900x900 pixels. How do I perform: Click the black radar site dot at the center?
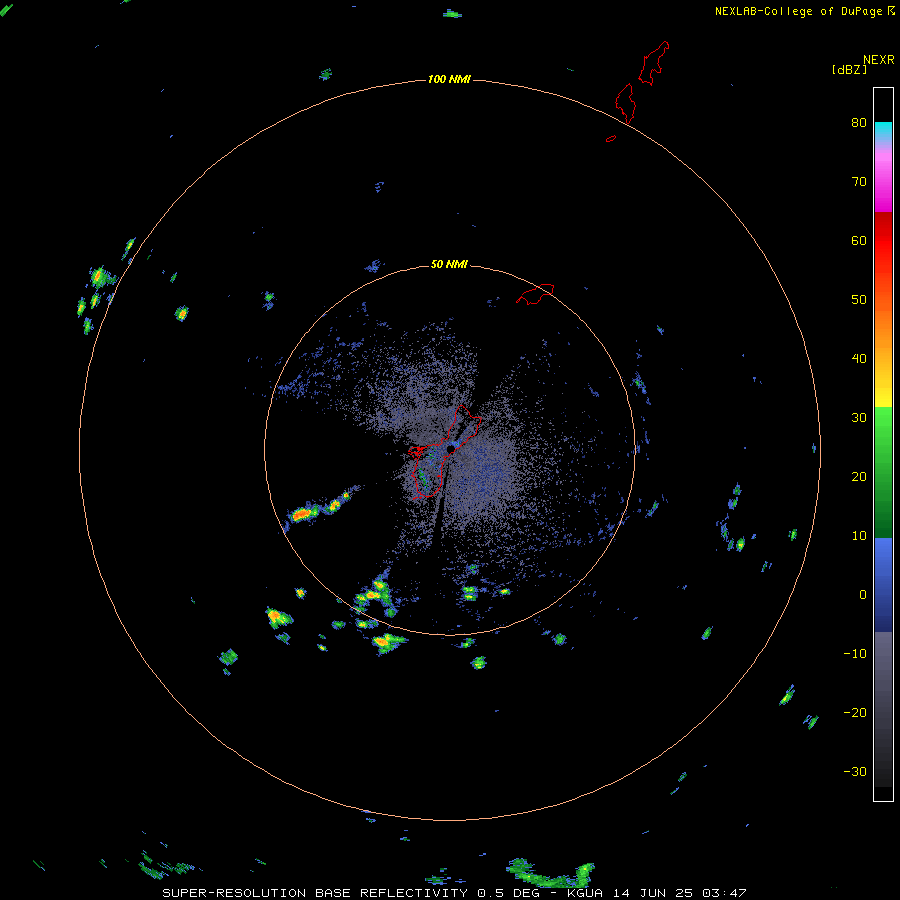(x=451, y=449)
